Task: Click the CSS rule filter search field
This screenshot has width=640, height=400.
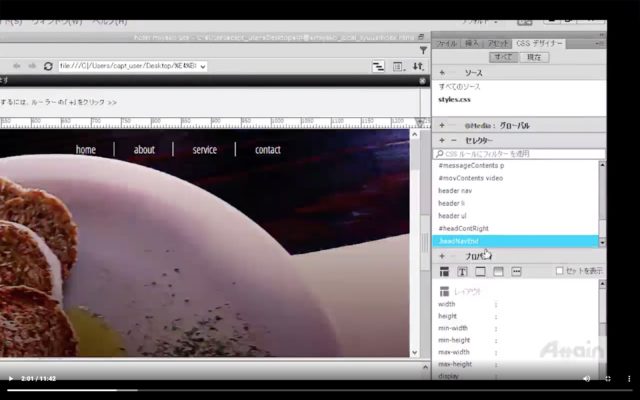Action: (519, 154)
